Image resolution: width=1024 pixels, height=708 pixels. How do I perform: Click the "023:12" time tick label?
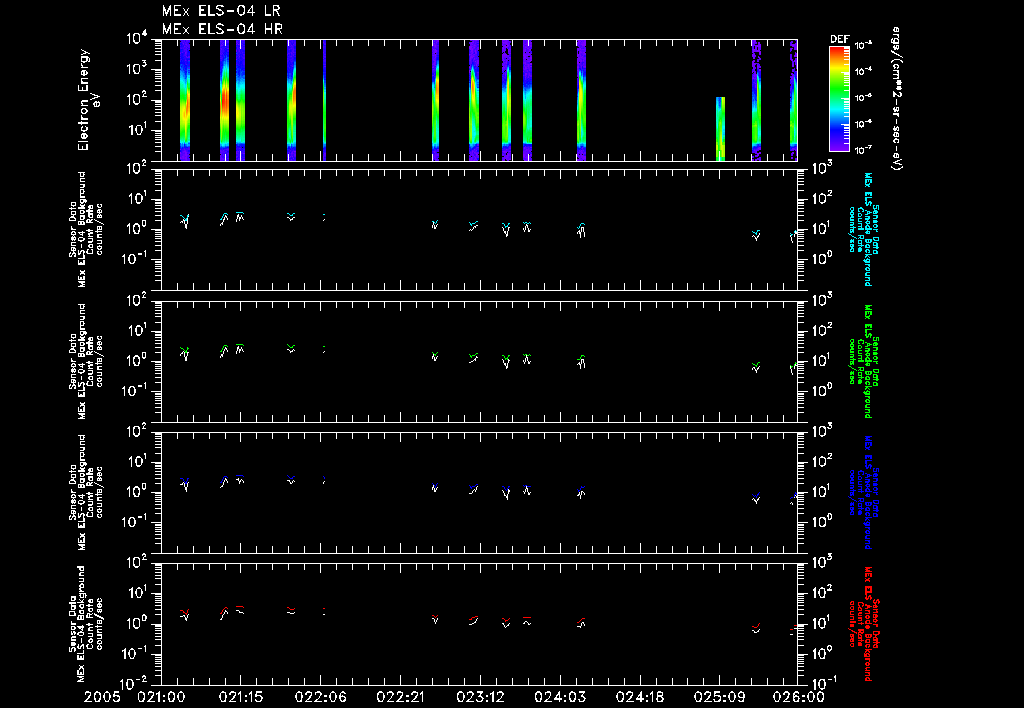tap(479, 698)
